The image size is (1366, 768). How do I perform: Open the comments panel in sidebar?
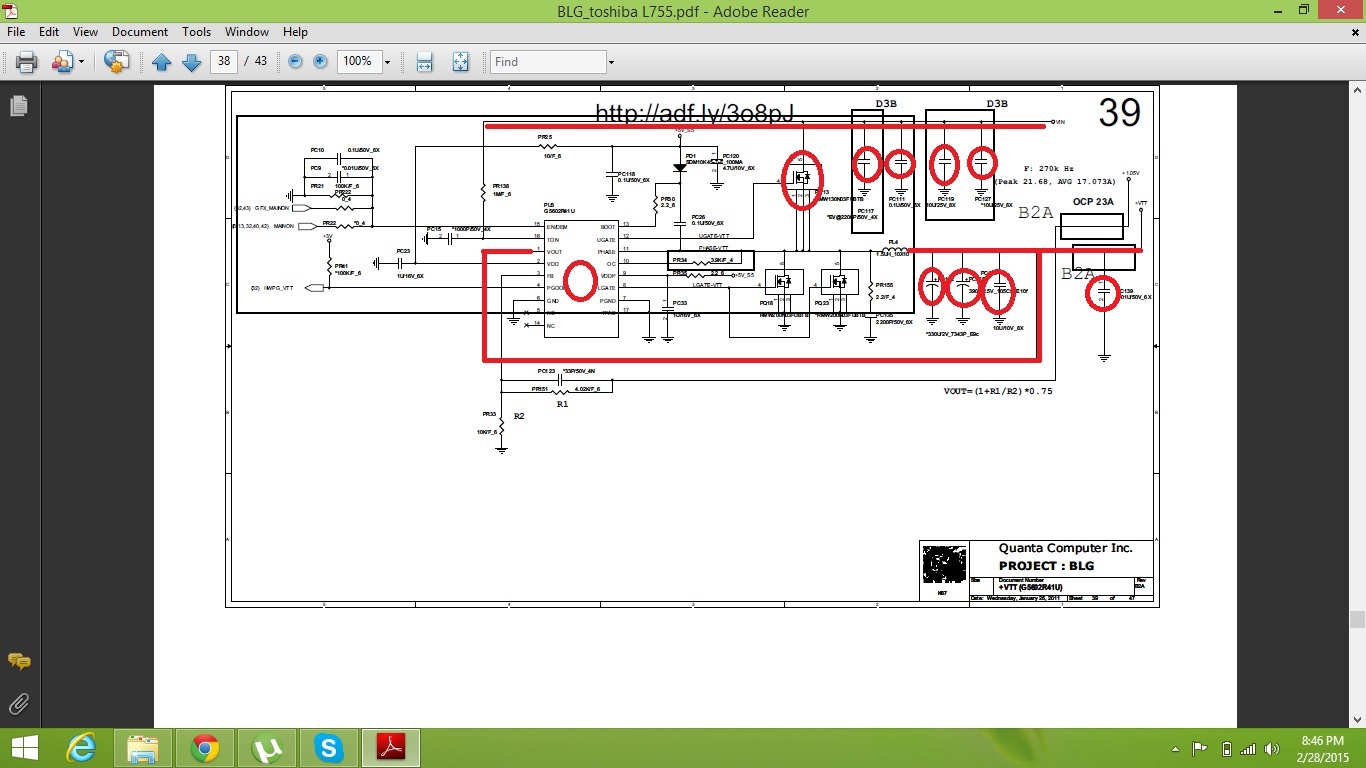(18, 662)
